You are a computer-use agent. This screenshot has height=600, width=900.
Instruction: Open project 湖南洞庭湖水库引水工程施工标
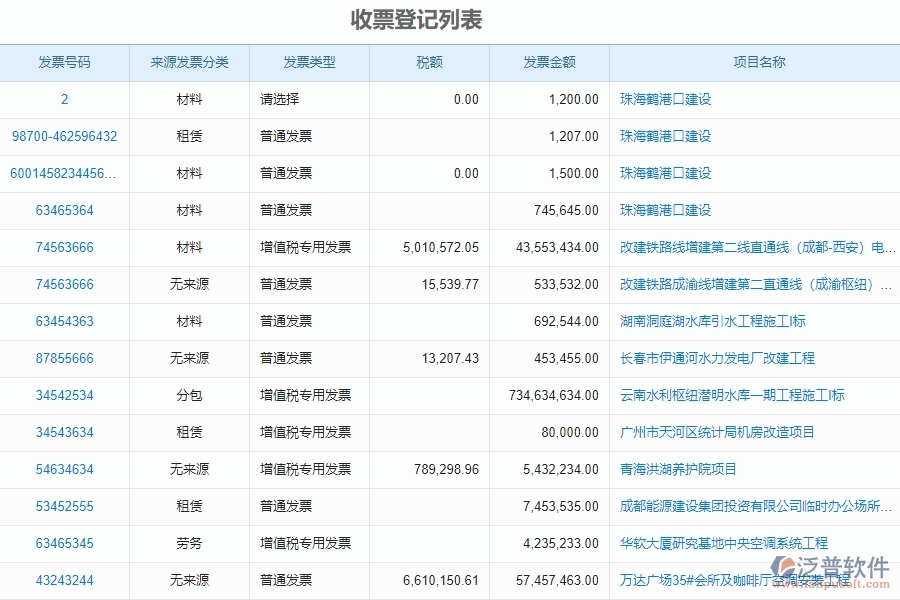[x=712, y=321]
